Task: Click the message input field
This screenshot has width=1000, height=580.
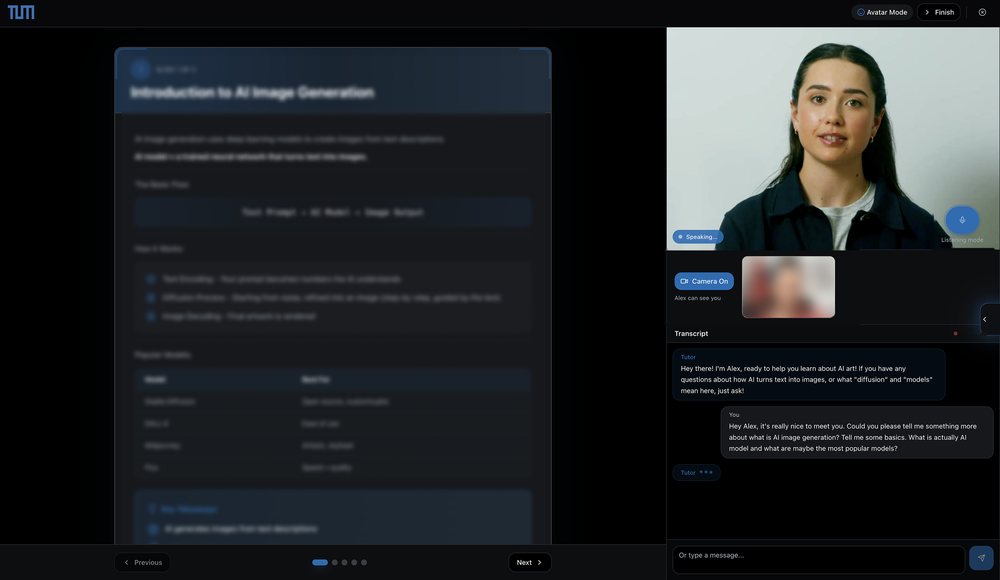Action: click(818, 560)
